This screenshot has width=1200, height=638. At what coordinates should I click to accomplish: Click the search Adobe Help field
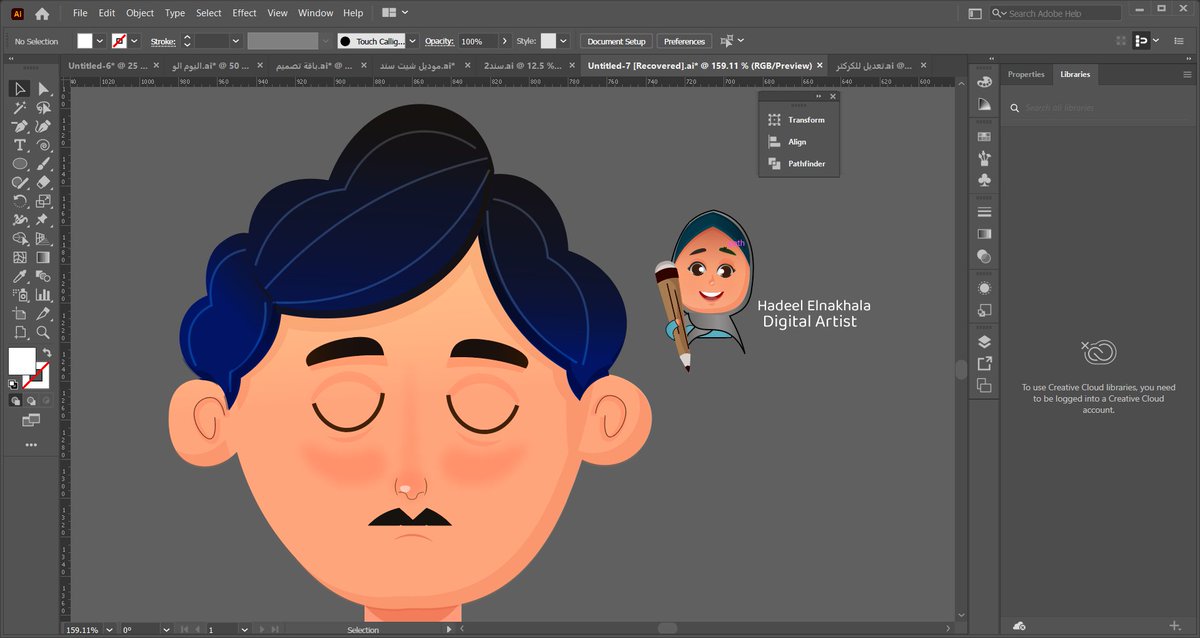pyautogui.click(x=1060, y=13)
